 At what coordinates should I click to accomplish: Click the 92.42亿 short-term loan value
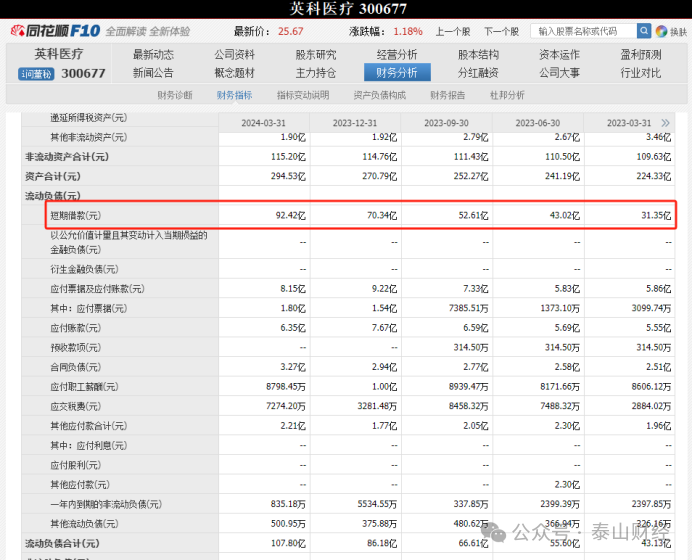290,216
